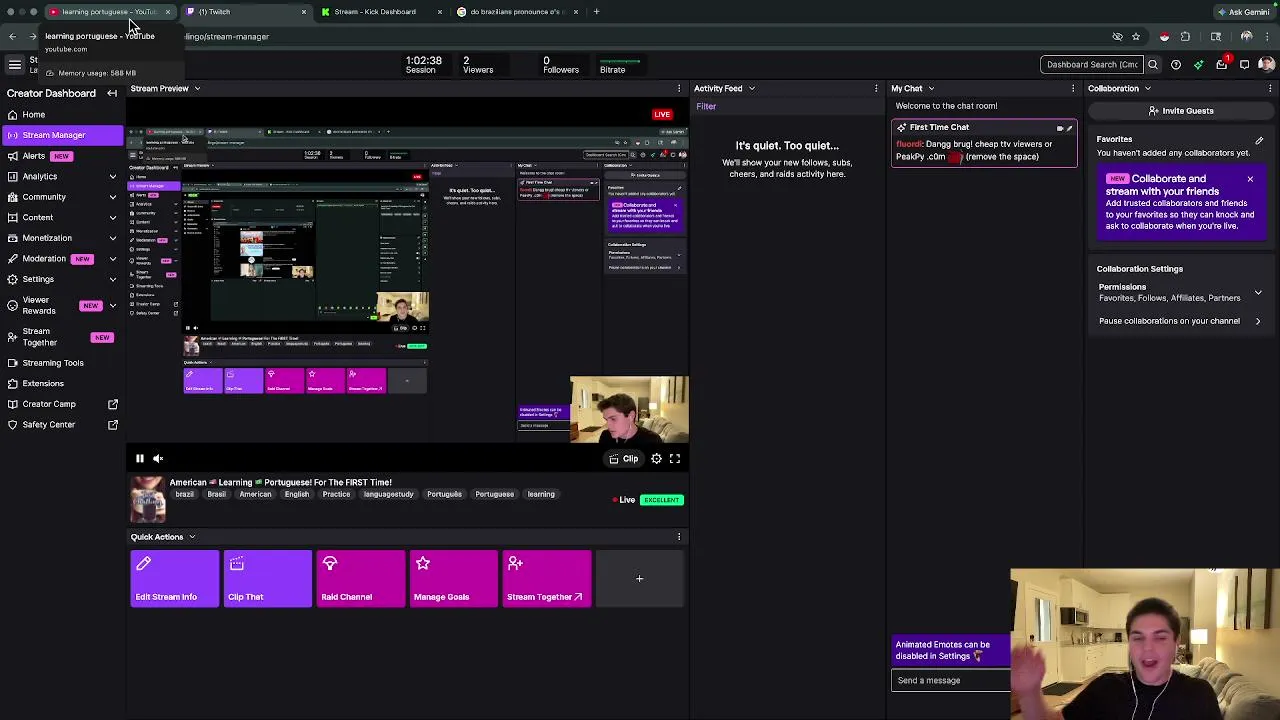Open the help question mark icon

point(1176,64)
